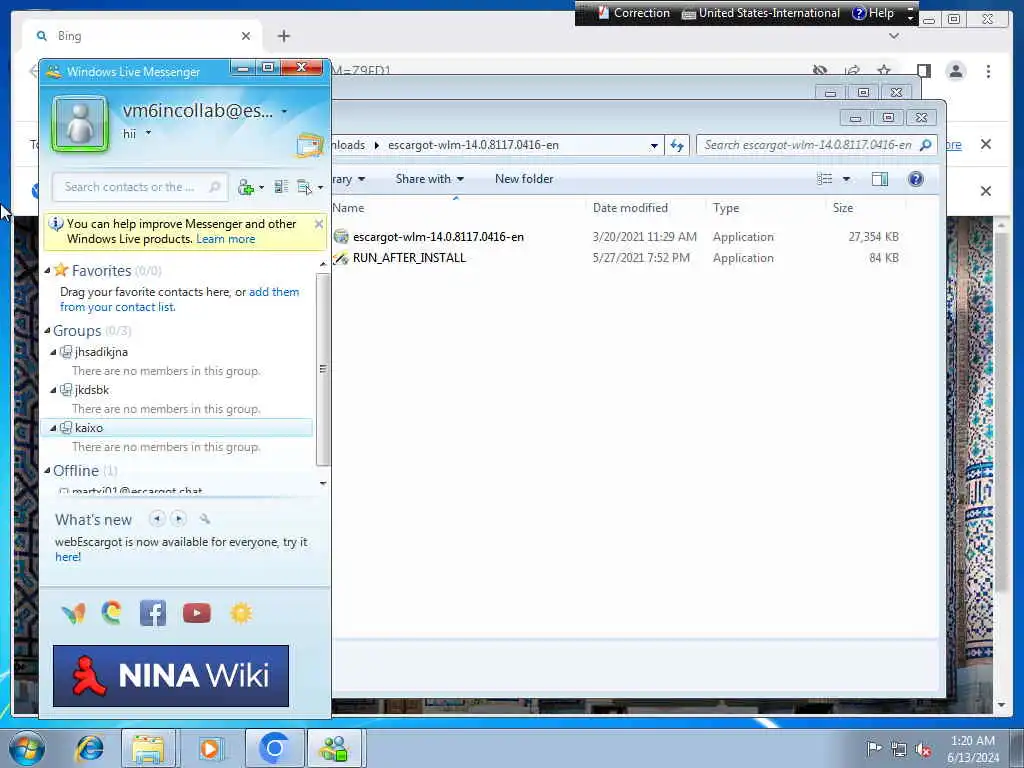Image resolution: width=1024 pixels, height=768 pixels.
Task: Open the Explorer address bar history dropdown
Action: pos(654,146)
